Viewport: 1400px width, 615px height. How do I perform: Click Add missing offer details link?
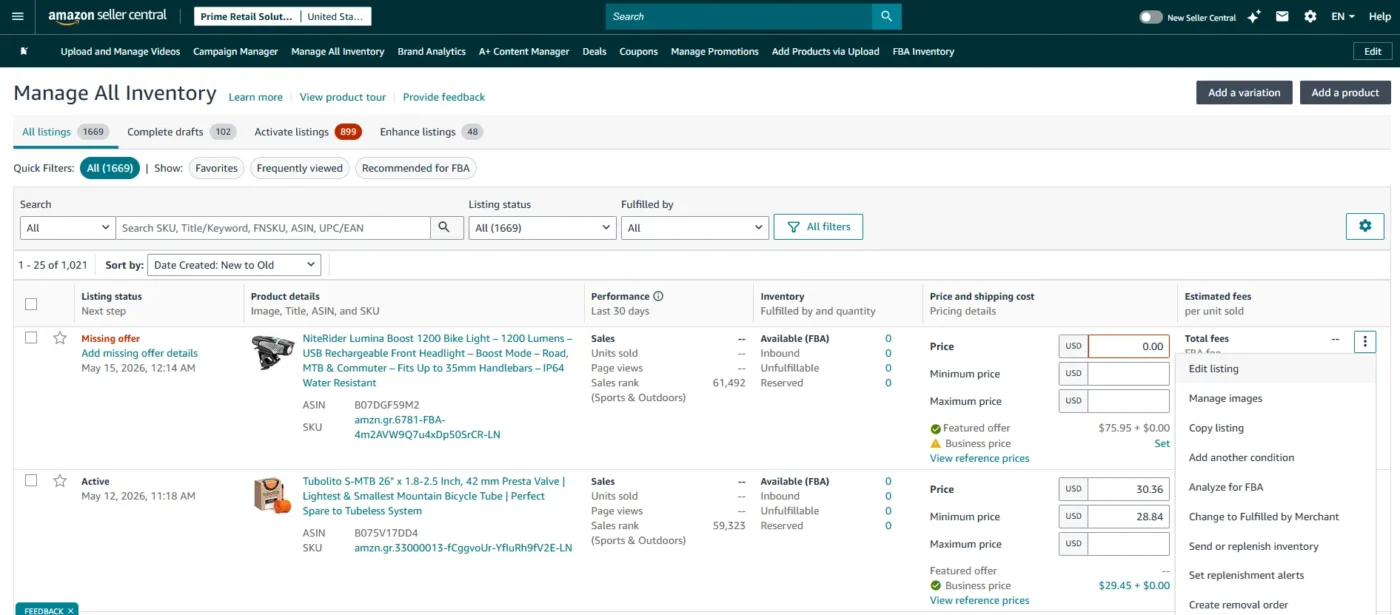pyautogui.click(x=139, y=353)
